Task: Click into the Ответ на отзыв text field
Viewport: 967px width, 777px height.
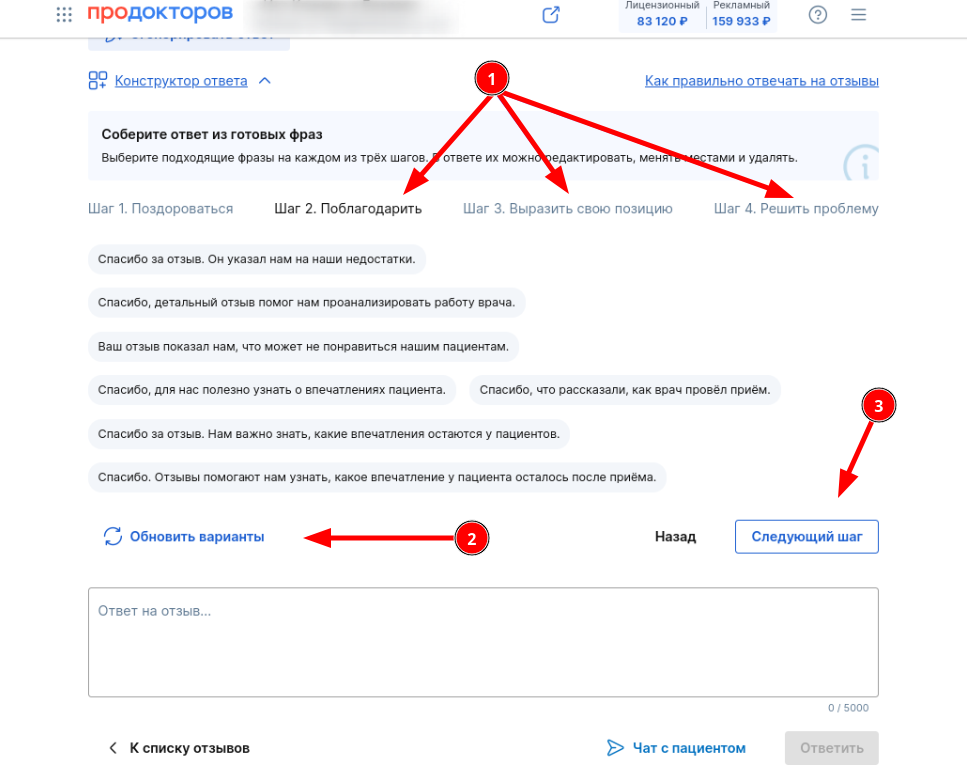Action: pos(484,642)
